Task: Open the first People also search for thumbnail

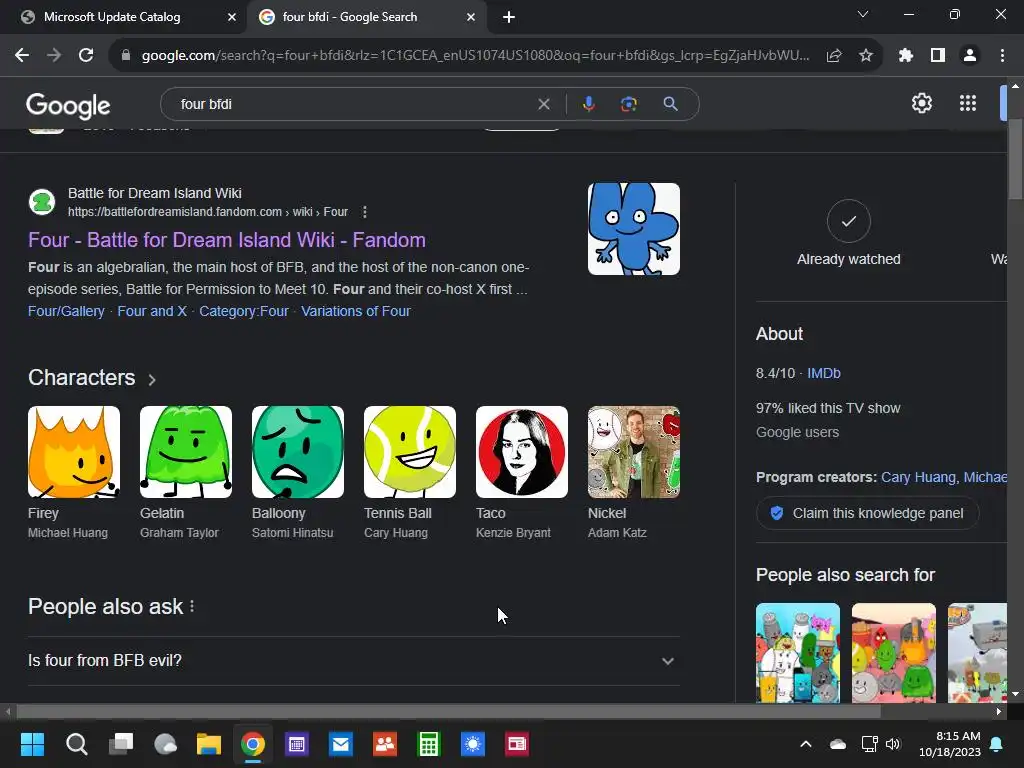Action: (x=797, y=652)
